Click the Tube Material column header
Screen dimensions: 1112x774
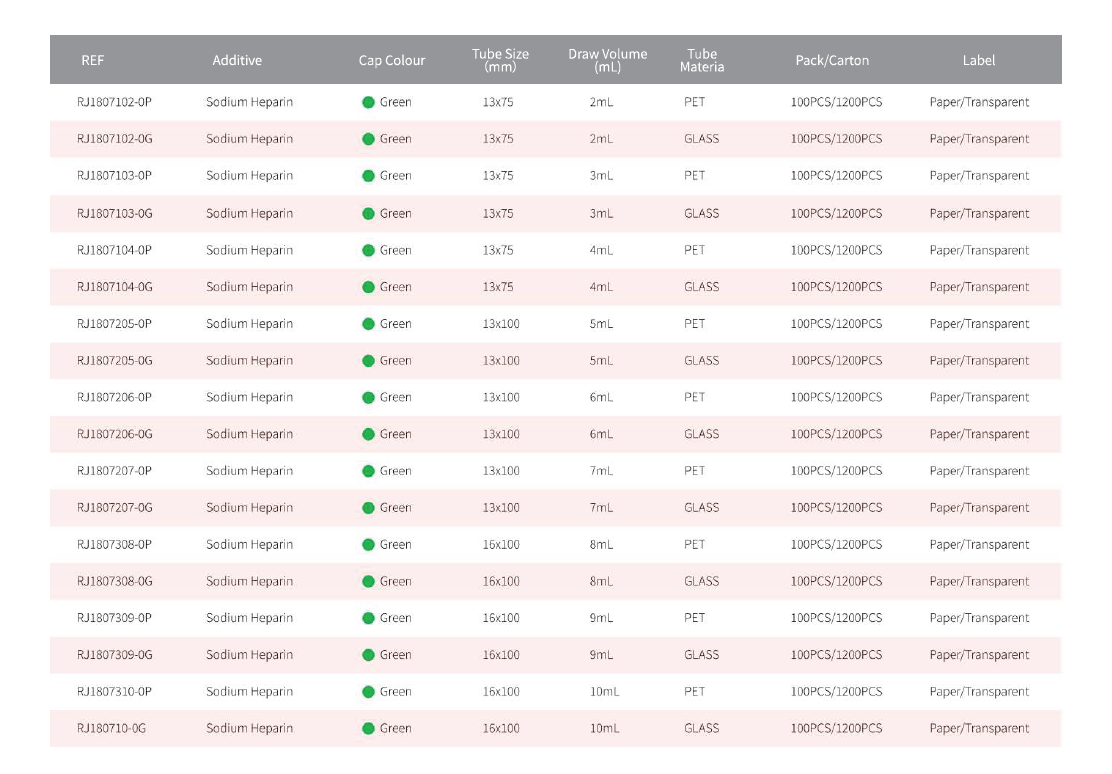point(702,60)
